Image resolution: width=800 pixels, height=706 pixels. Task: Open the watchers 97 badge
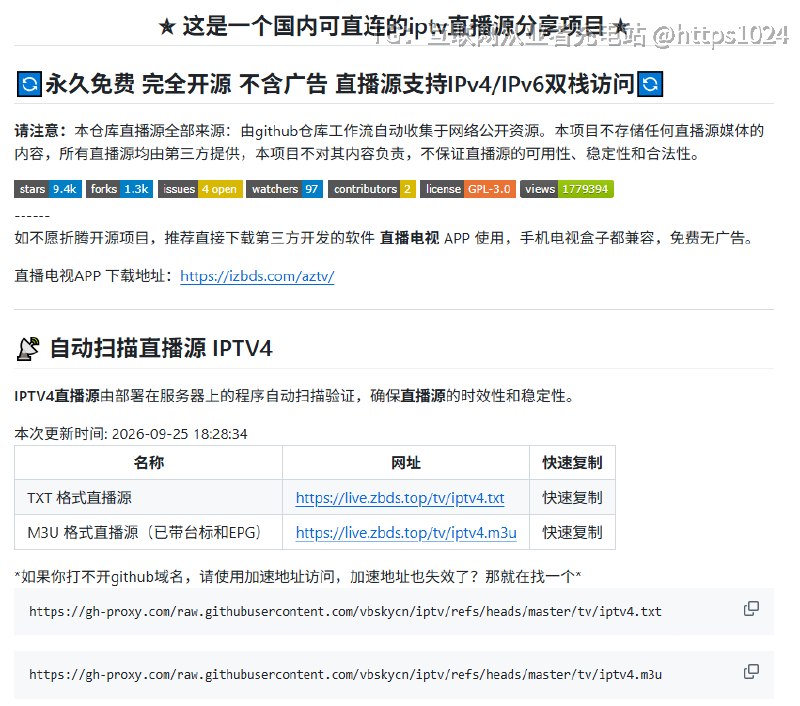(285, 189)
